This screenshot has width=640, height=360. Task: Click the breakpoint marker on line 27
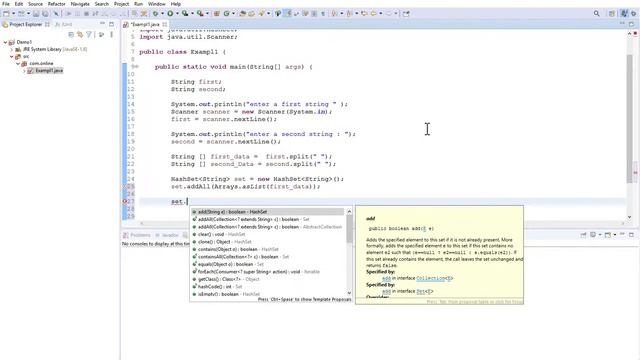tap(125, 201)
